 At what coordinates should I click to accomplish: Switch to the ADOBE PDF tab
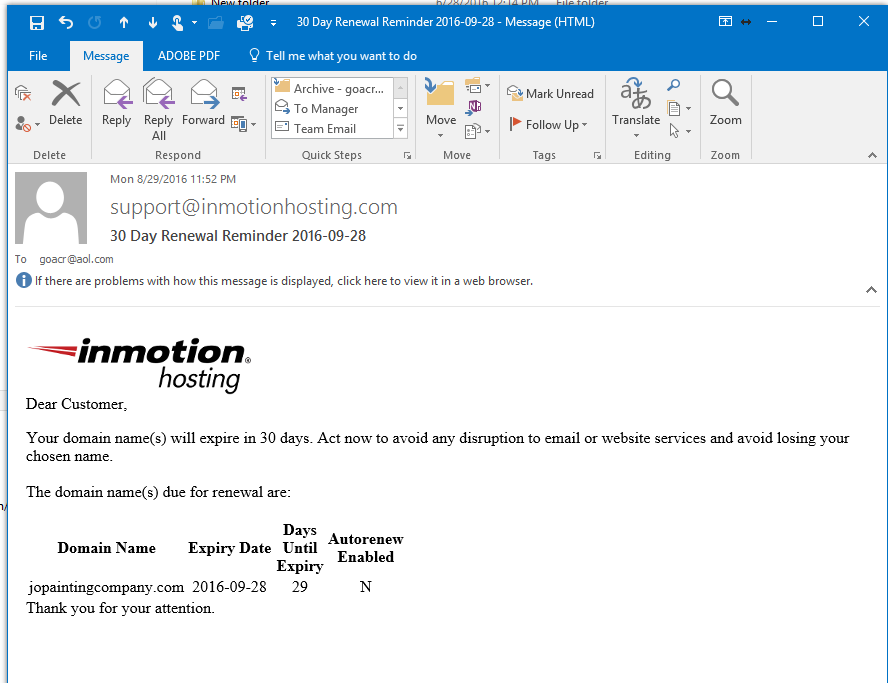[x=188, y=56]
